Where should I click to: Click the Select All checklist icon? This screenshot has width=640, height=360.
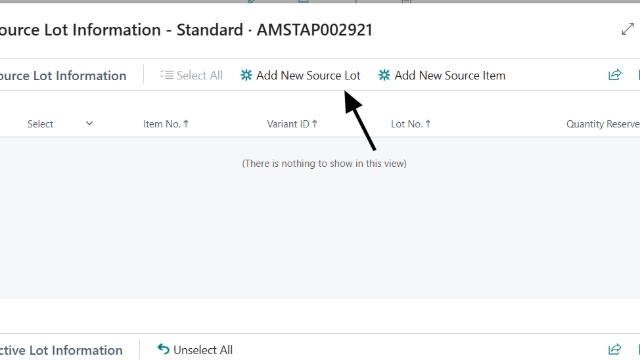167,75
